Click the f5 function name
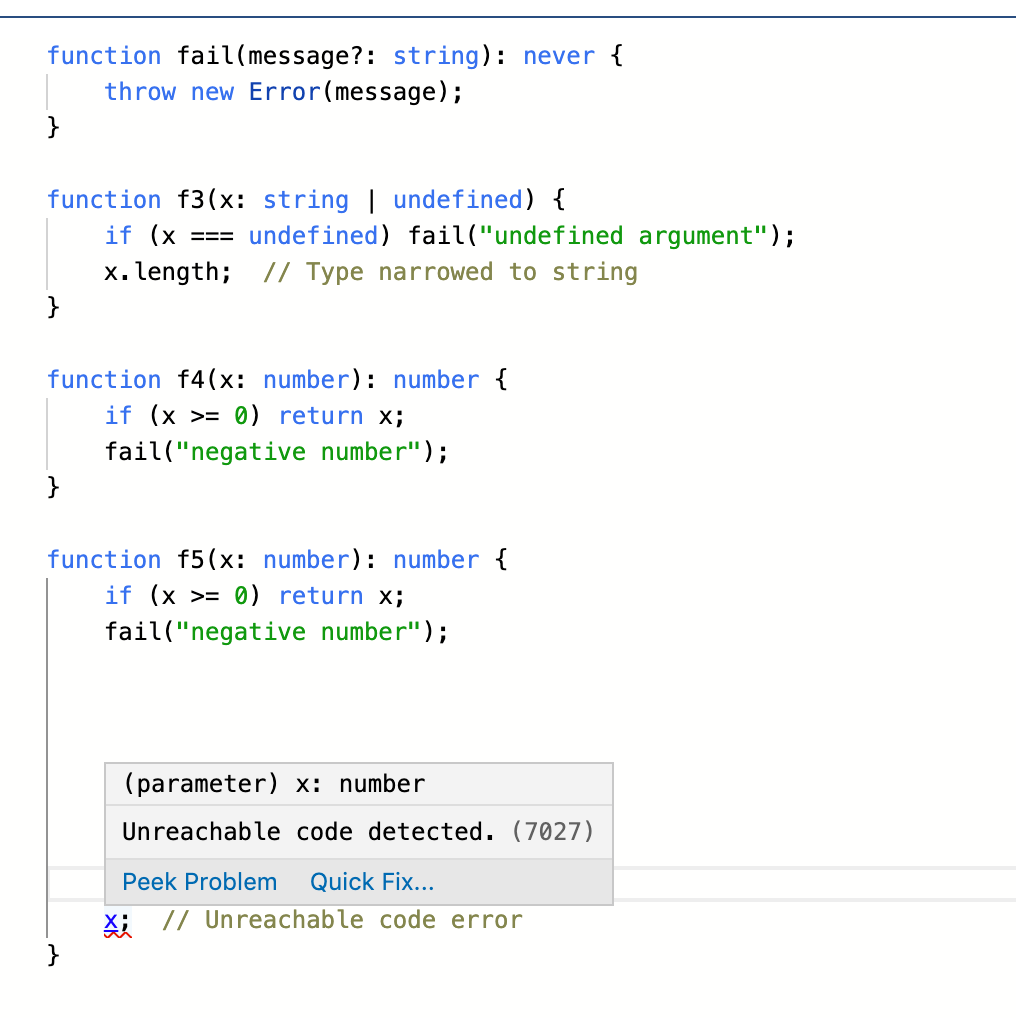Viewport: 1016px width, 1018px height. (x=191, y=560)
